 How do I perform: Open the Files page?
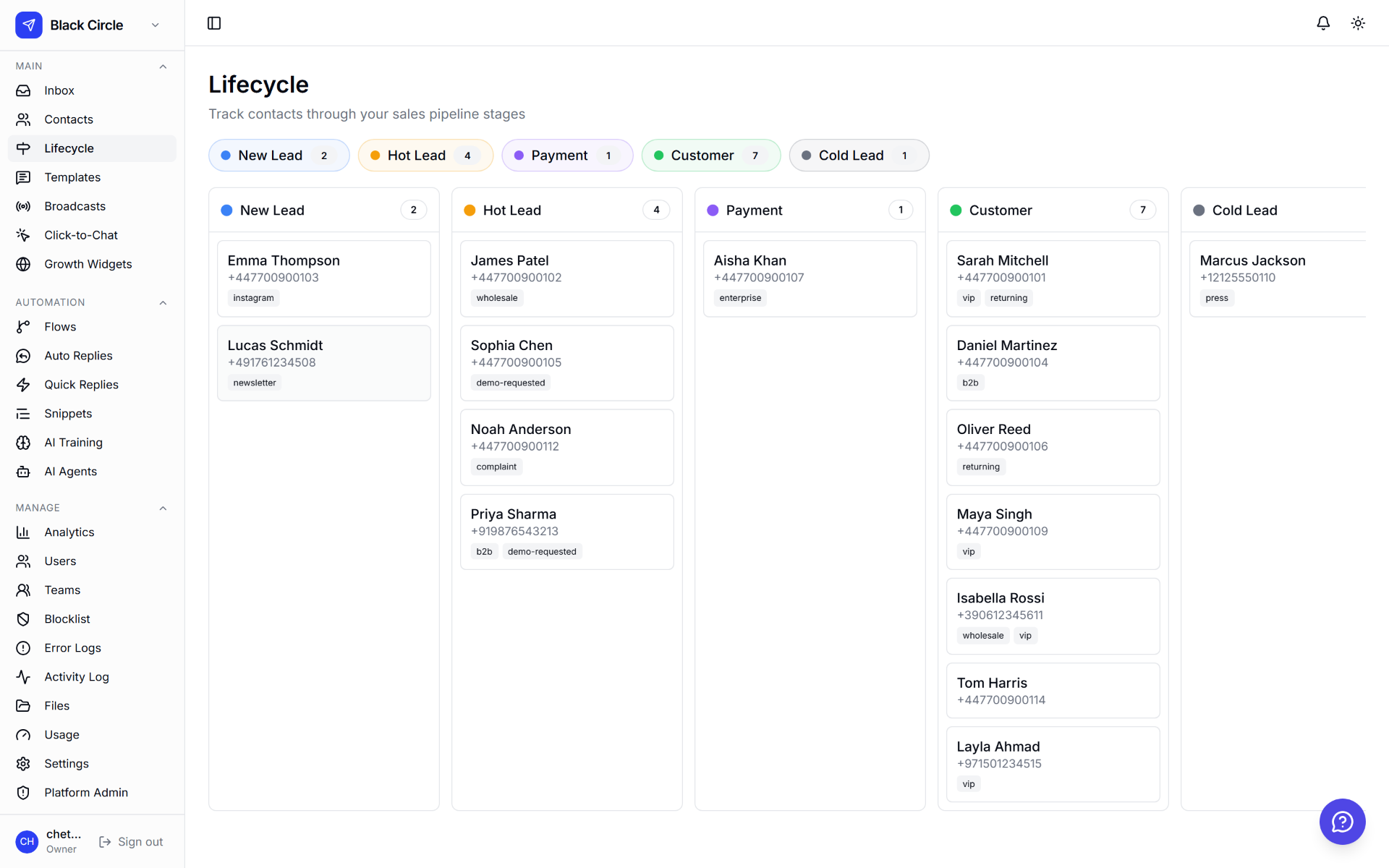click(x=92, y=706)
